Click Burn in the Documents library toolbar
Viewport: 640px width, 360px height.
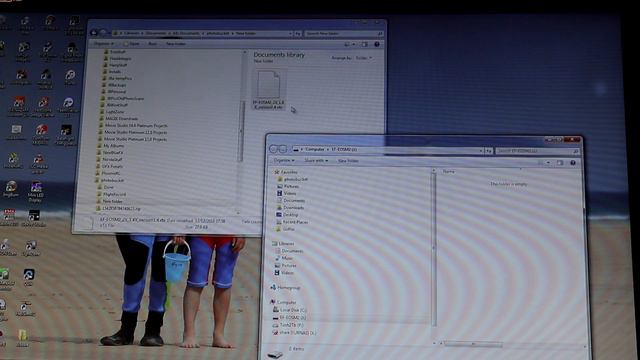tap(153, 44)
